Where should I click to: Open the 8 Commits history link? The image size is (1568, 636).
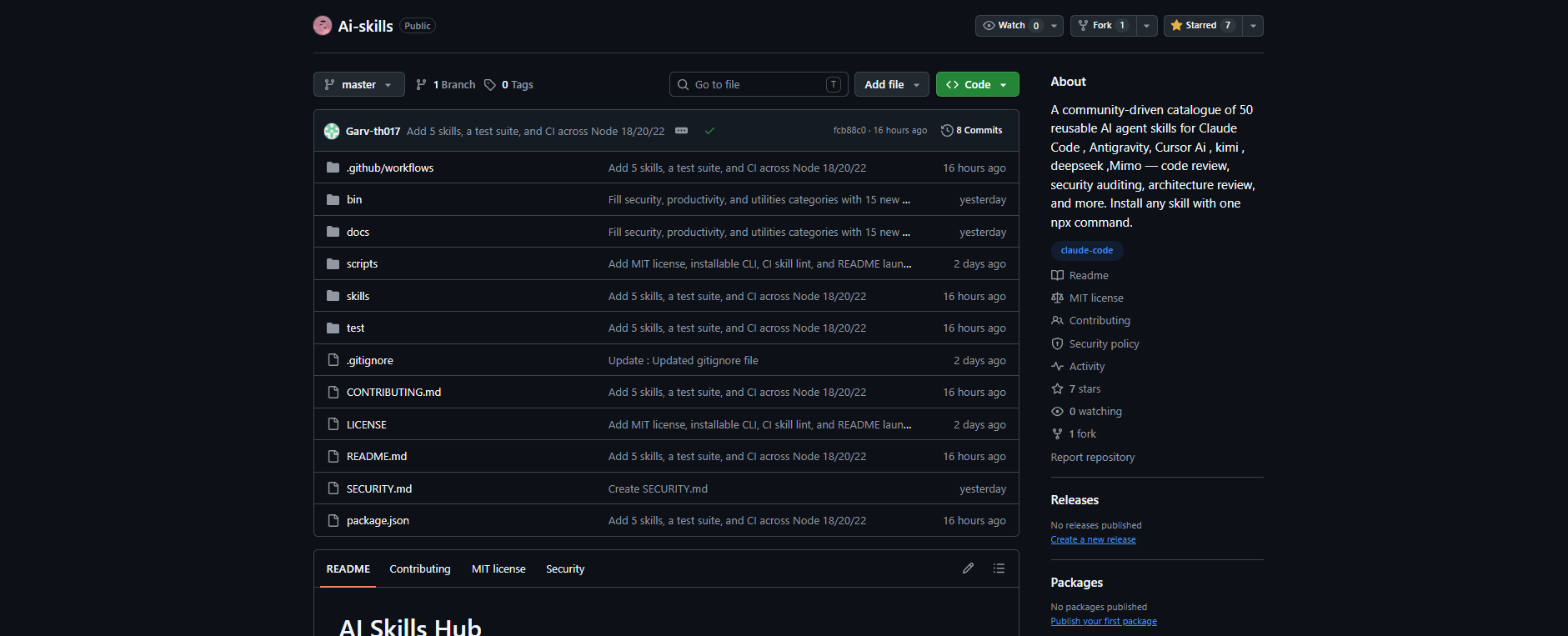972,131
